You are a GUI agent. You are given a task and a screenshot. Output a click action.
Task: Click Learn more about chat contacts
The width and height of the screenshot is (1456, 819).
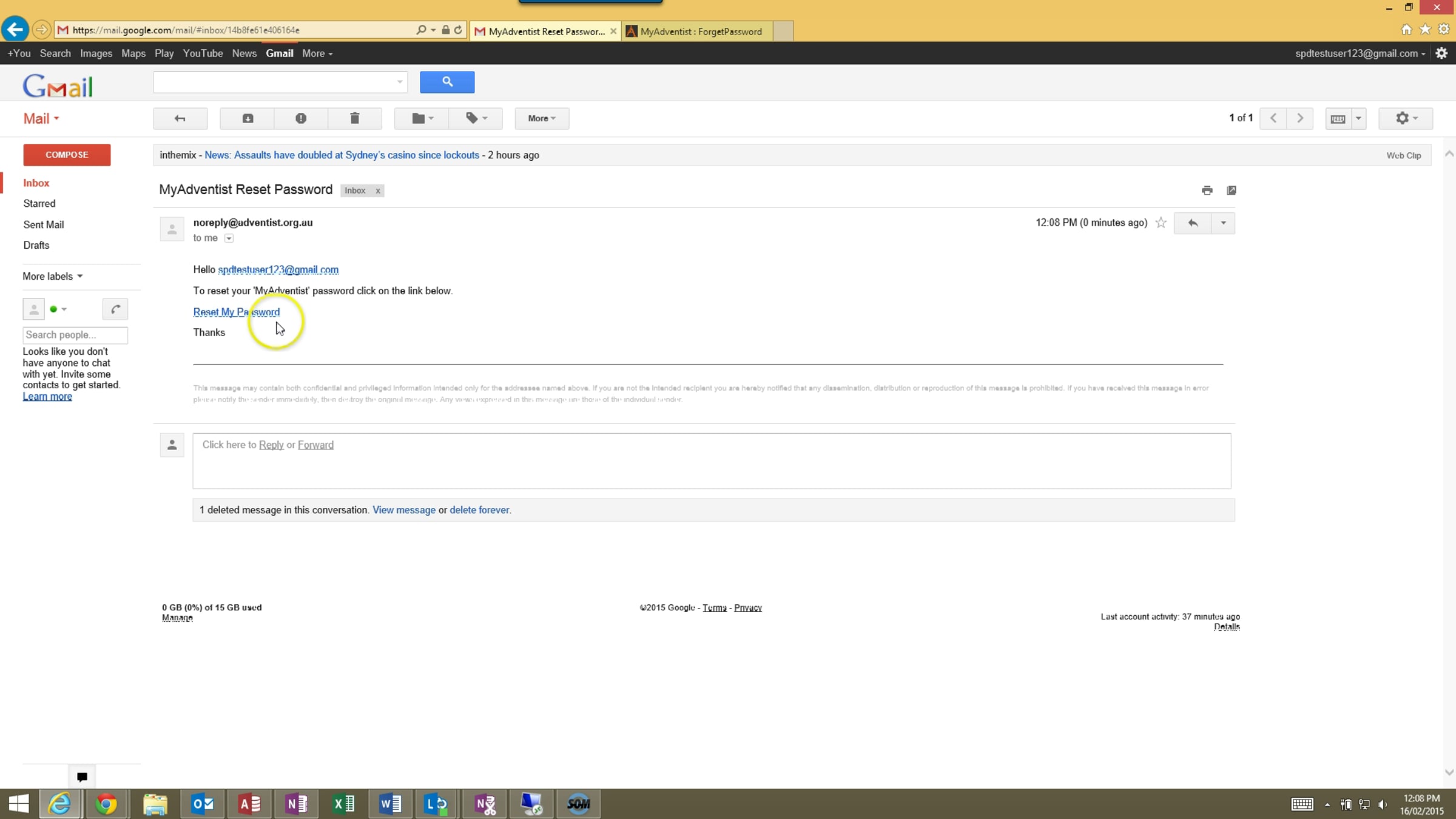coord(47,397)
